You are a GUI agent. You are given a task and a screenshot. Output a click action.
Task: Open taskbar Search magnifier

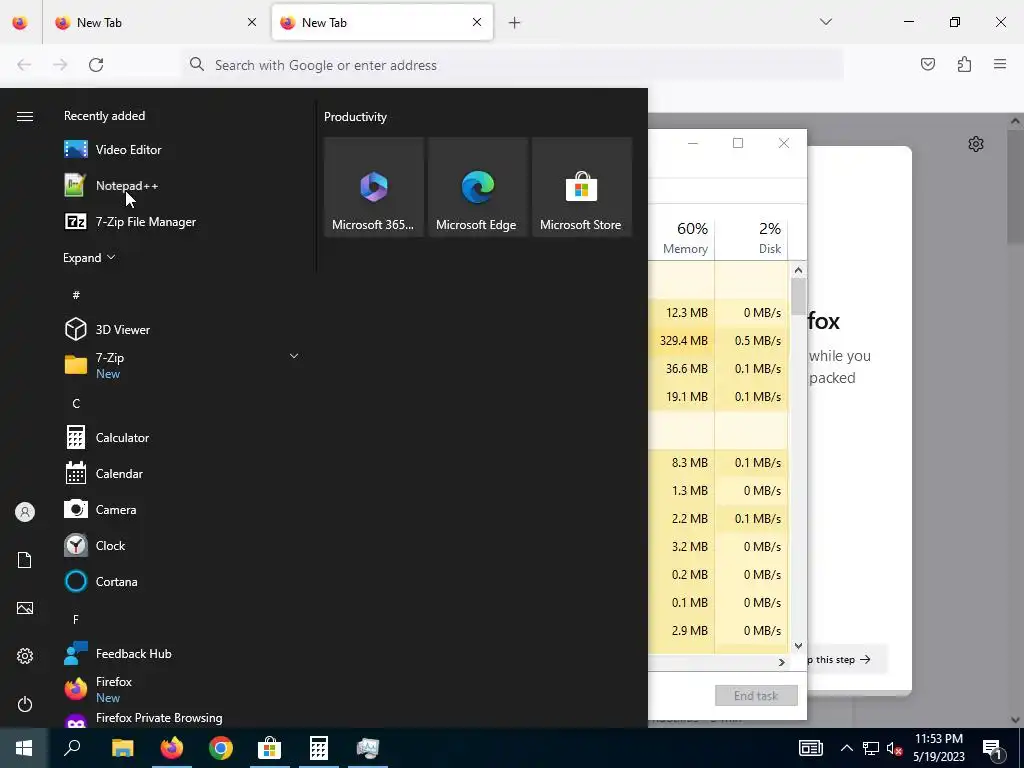point(72,748)
